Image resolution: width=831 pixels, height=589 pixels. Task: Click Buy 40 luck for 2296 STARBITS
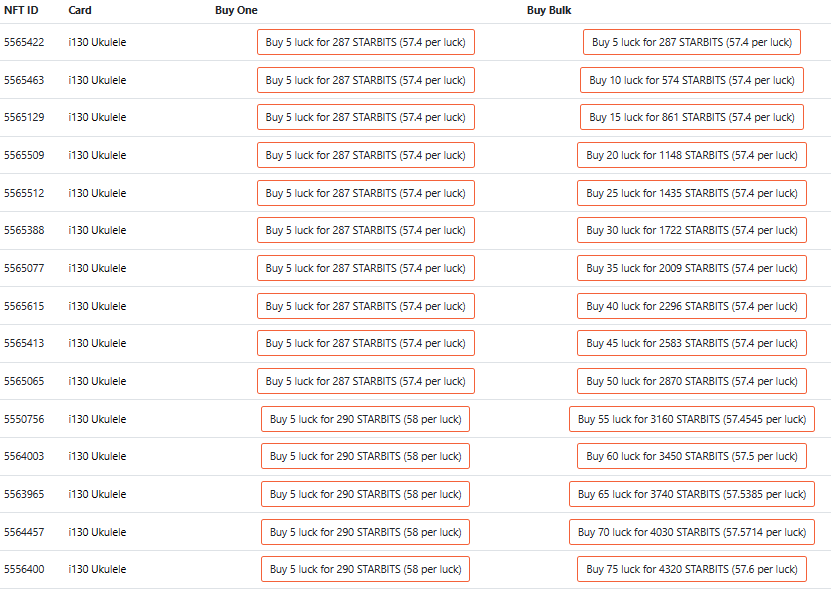pos(691,306)
